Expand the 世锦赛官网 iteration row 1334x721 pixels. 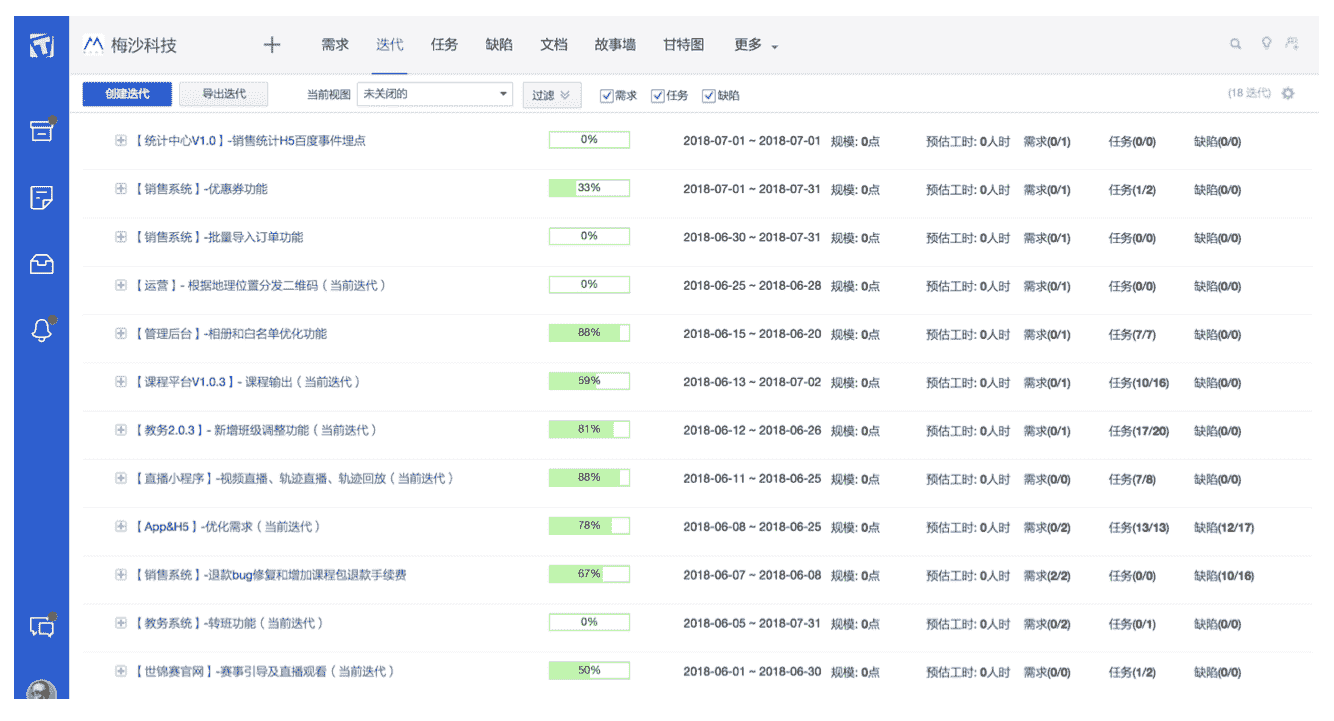point(120,671)
